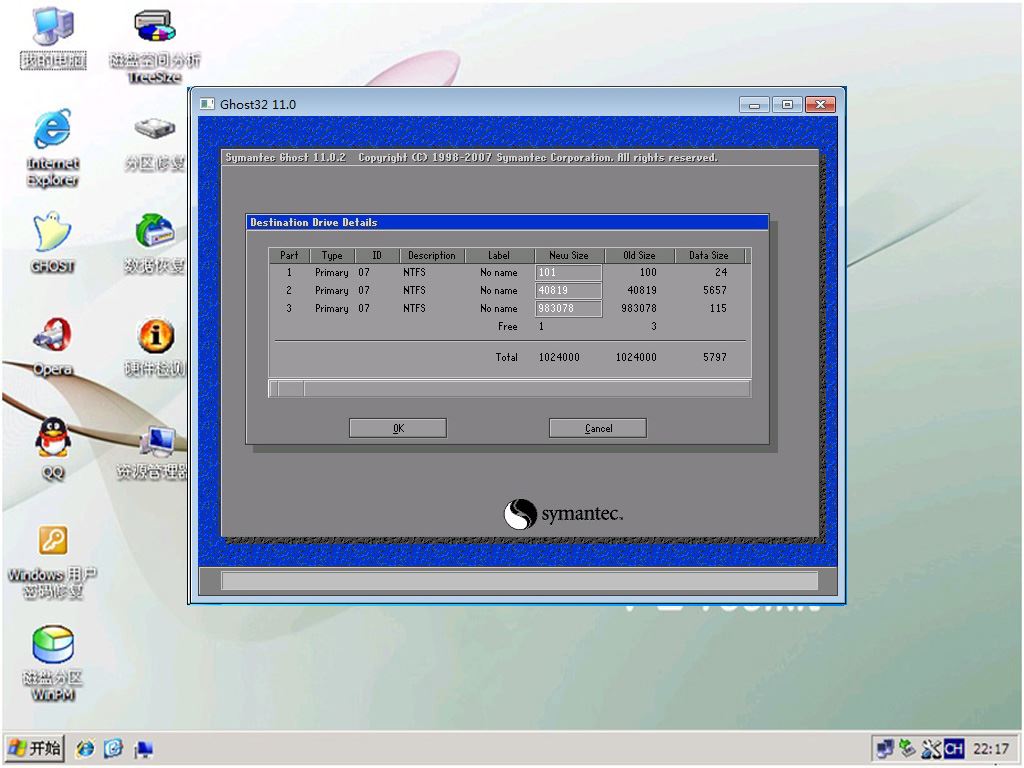
Task: Click the Total Data Size 5797
Action: (714, 357)
